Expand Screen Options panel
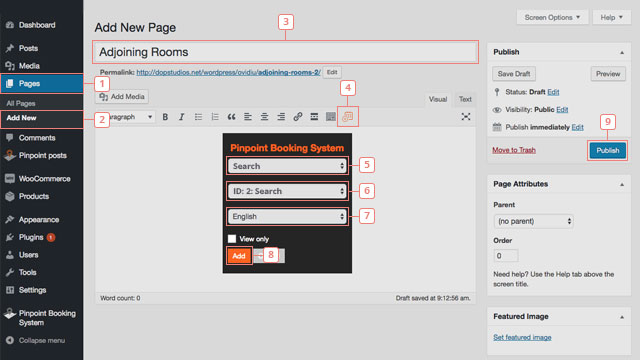 552,18
